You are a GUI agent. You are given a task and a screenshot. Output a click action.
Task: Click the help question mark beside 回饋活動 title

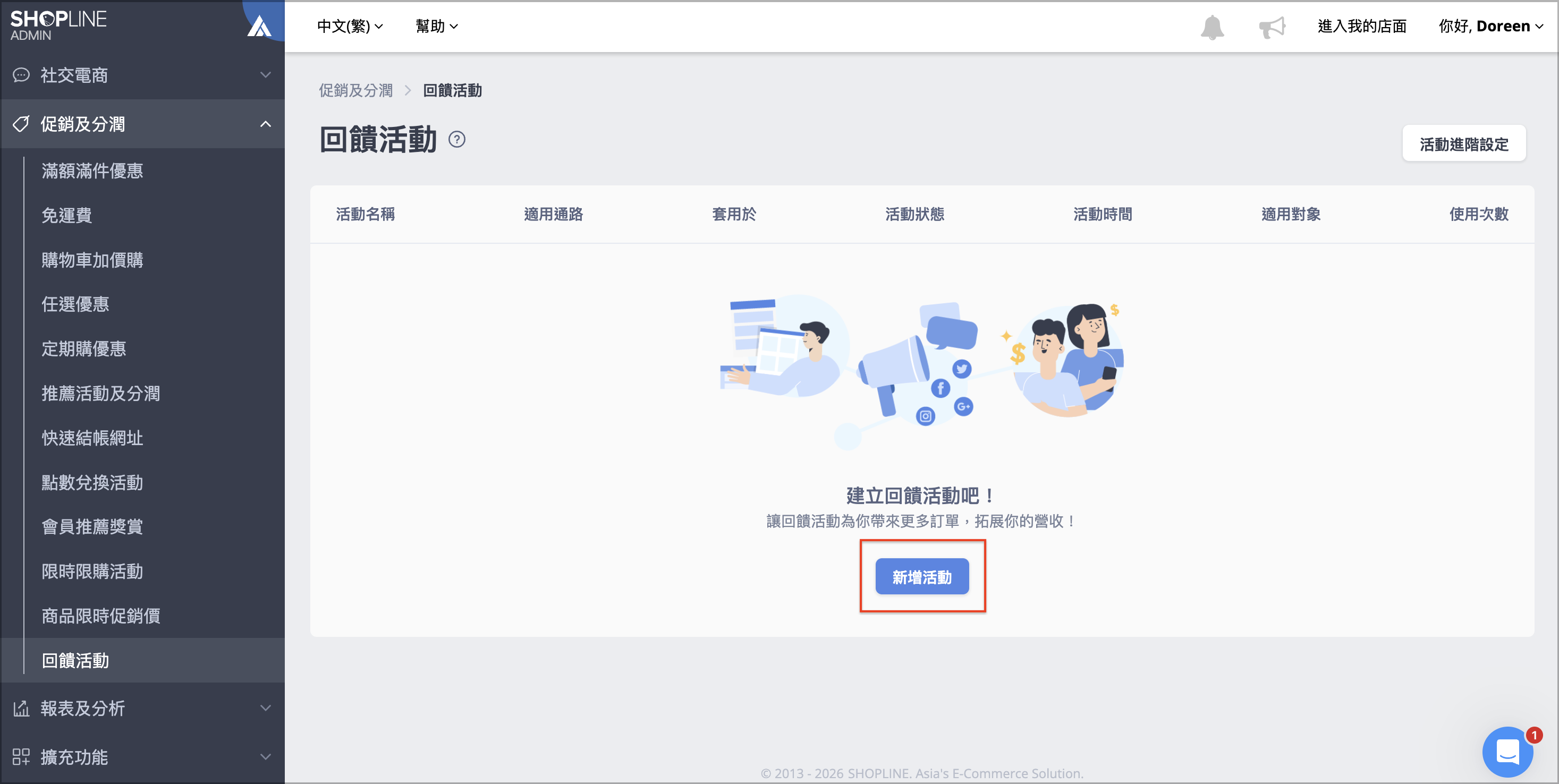click(x=457, y=140)
